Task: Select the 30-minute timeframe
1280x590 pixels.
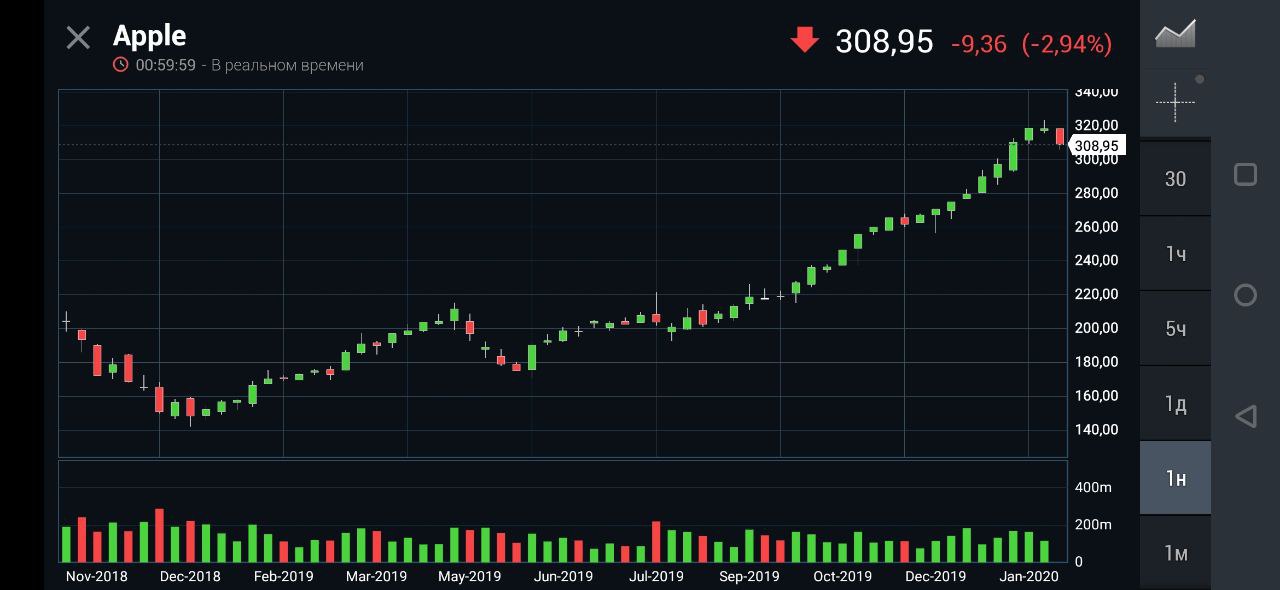Action: coord(1175,179)
